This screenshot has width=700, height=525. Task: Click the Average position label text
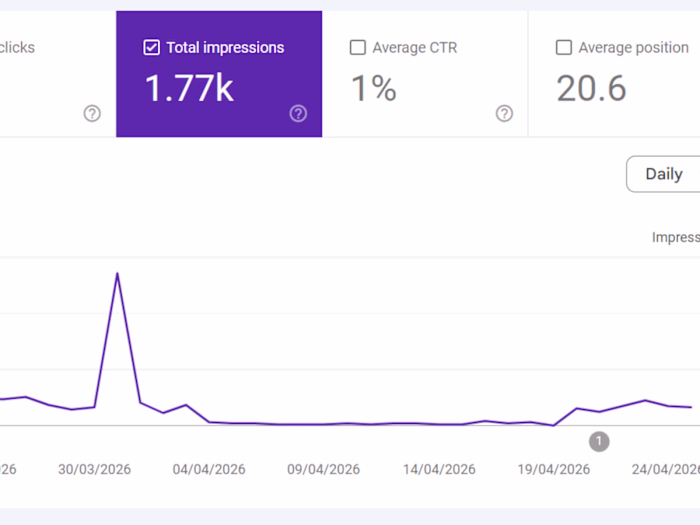633,47
